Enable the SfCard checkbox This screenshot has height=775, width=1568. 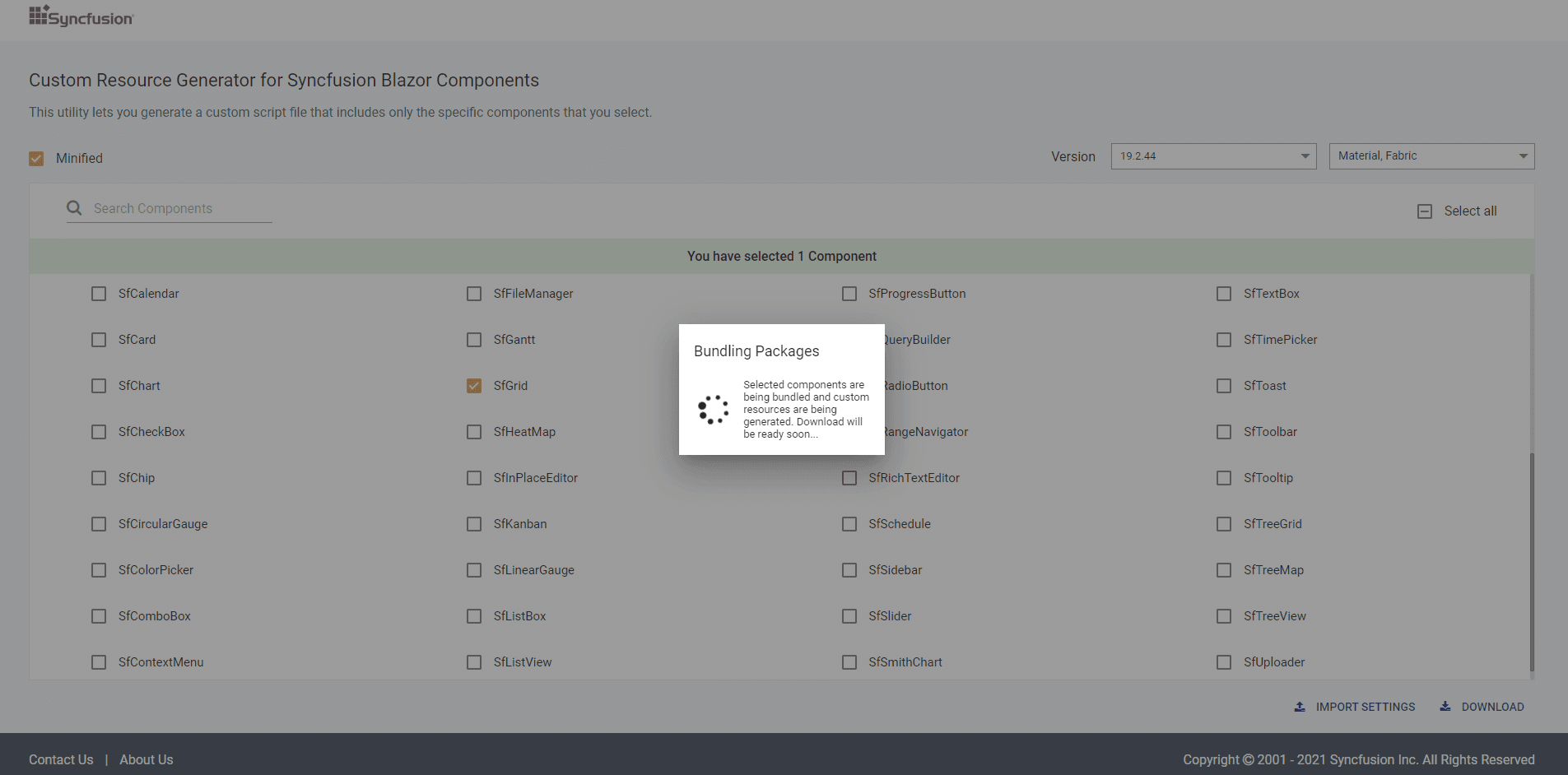[x=99, y=340]
